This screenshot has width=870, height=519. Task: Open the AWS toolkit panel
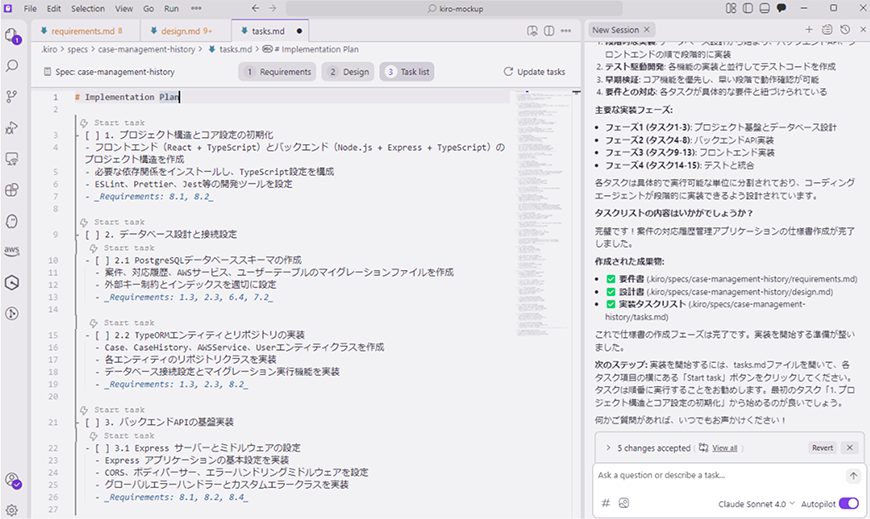[12, 251]
